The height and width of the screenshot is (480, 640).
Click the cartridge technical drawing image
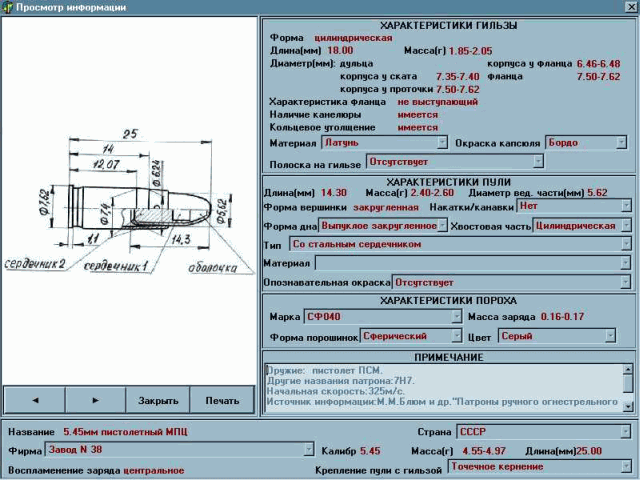[x=128, y=200]
